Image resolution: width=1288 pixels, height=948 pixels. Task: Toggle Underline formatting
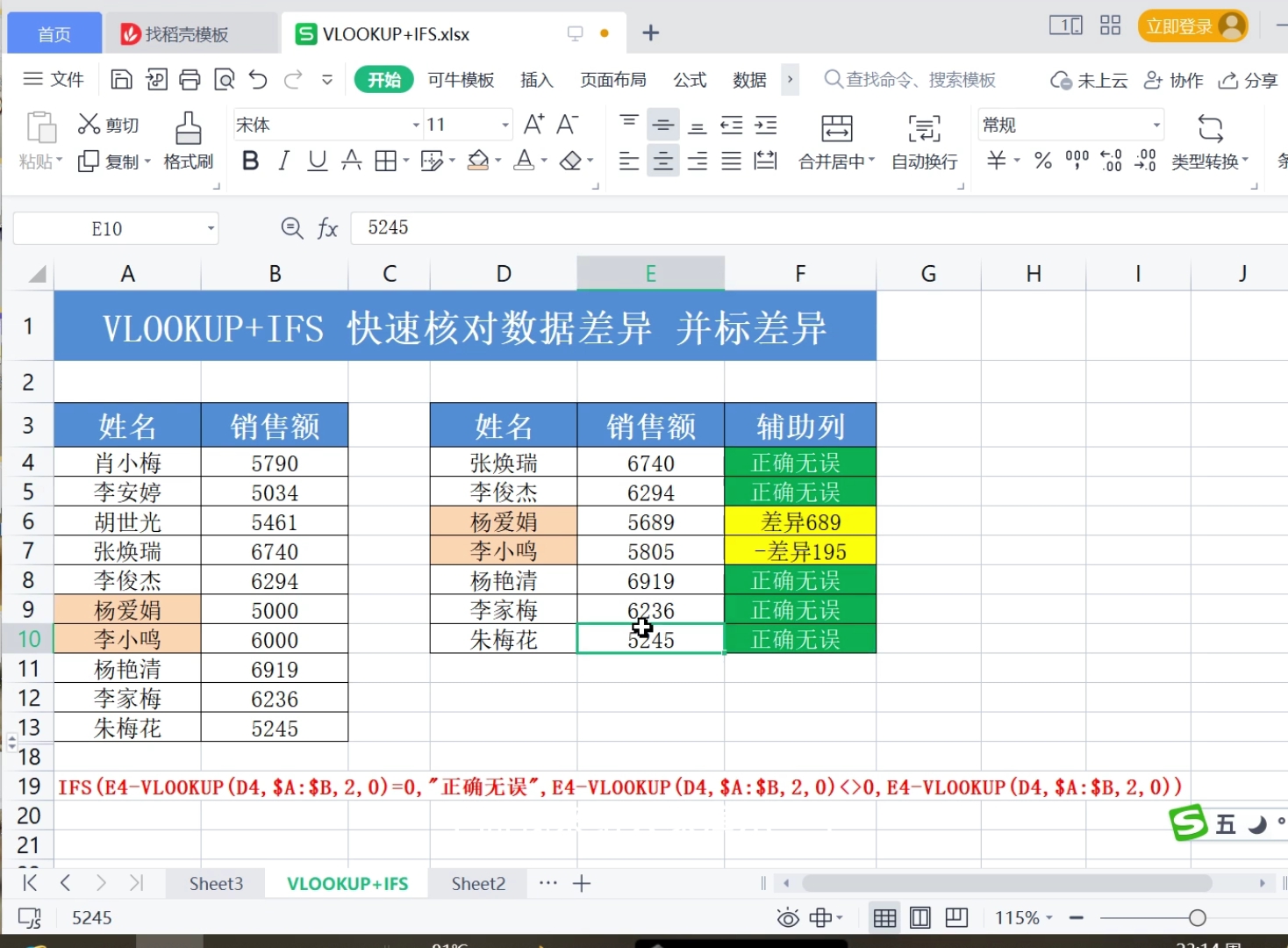[318, 161]
